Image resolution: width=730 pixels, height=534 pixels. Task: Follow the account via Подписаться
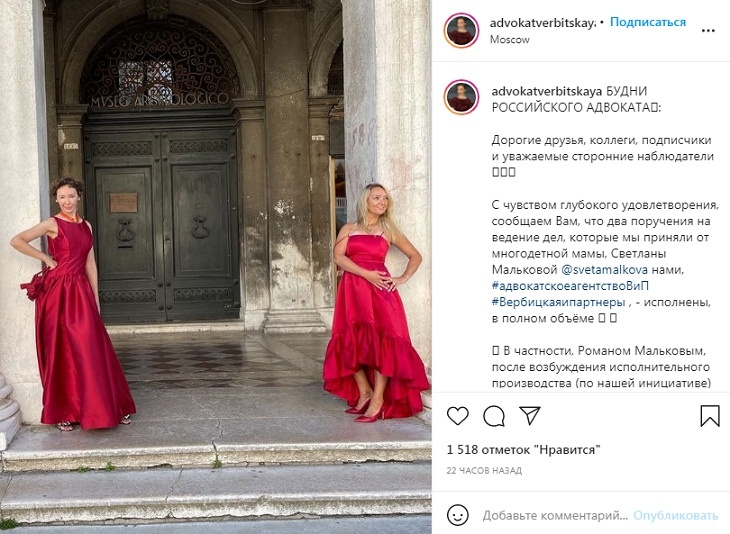pos(648,22)
